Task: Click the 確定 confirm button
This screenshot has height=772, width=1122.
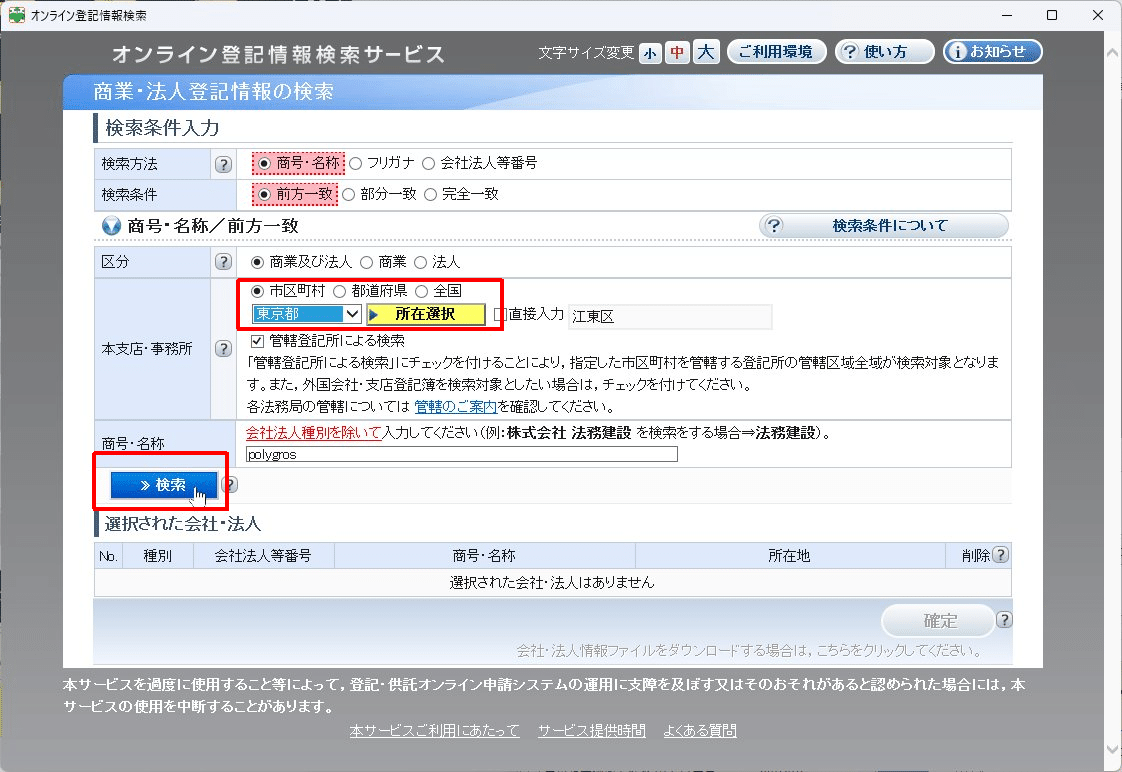Action: click(x=938, y=620)
